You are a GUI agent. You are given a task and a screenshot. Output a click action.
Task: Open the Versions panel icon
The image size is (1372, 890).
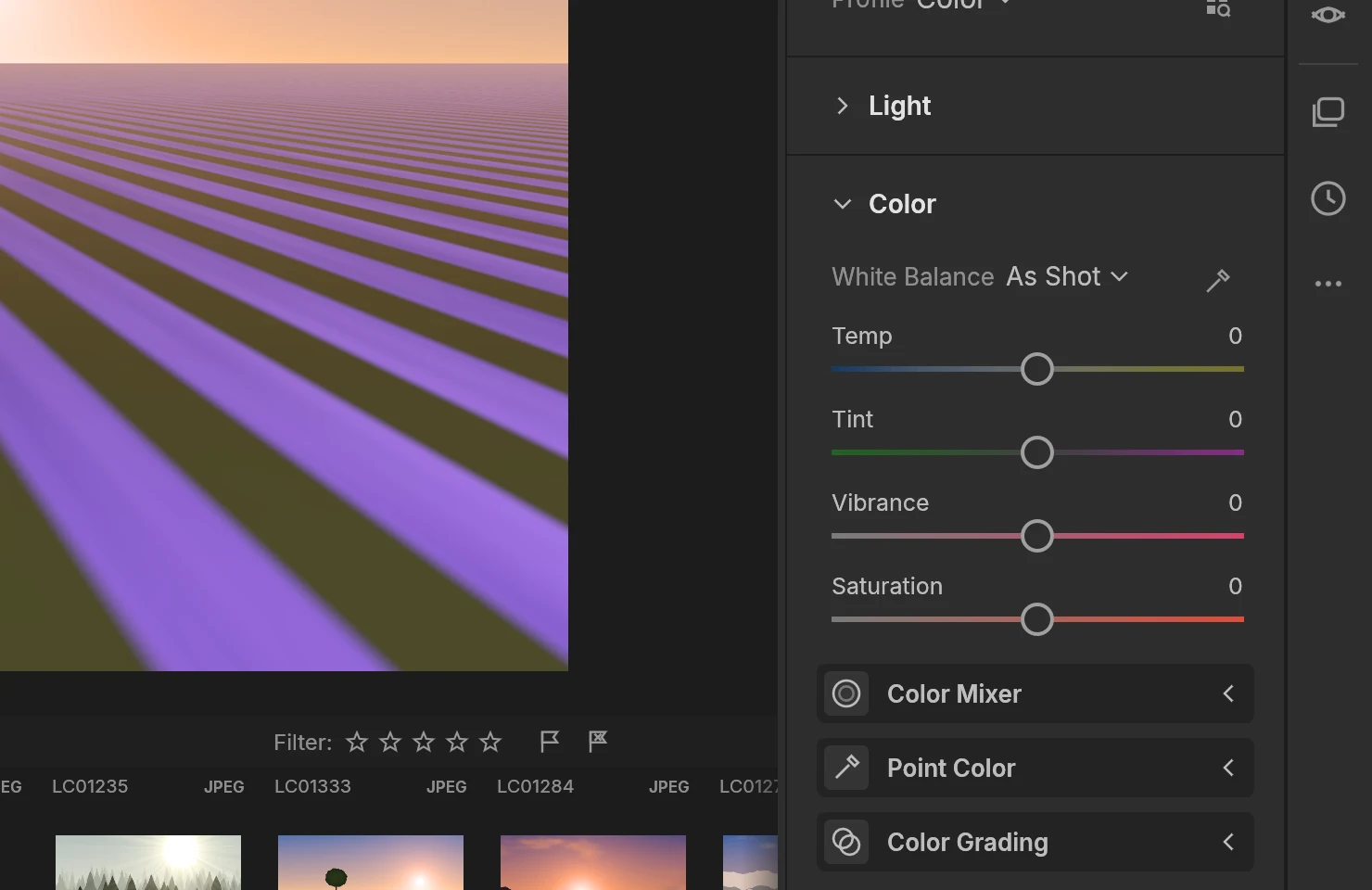(x=1328, y=112)
